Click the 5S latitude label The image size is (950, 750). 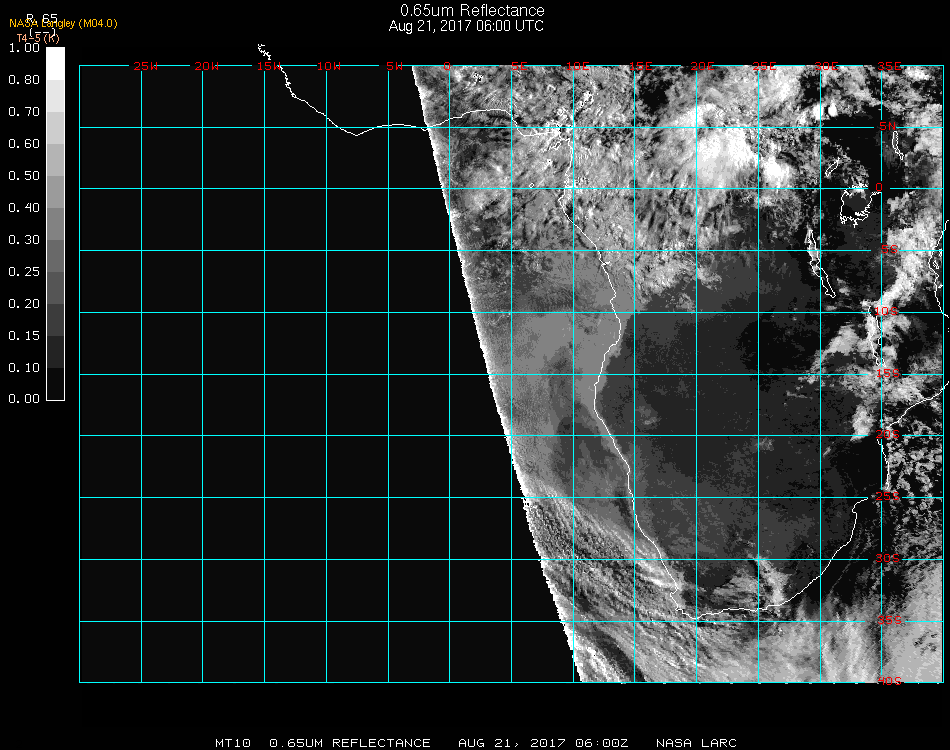click(889, 249)
